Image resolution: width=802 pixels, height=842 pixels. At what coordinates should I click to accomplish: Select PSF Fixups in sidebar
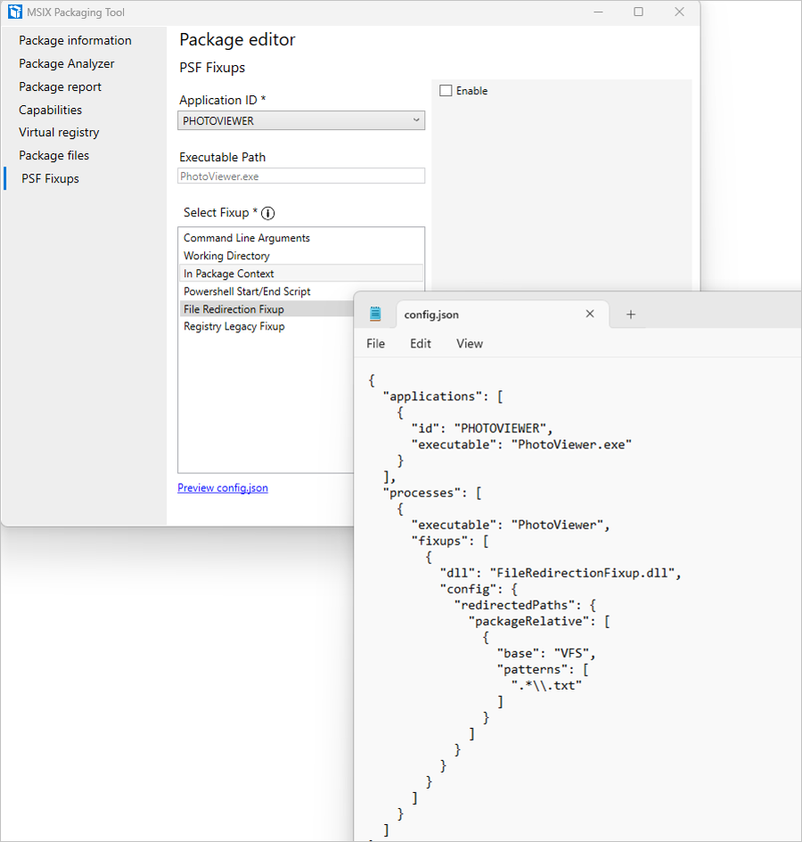point(50,178)
